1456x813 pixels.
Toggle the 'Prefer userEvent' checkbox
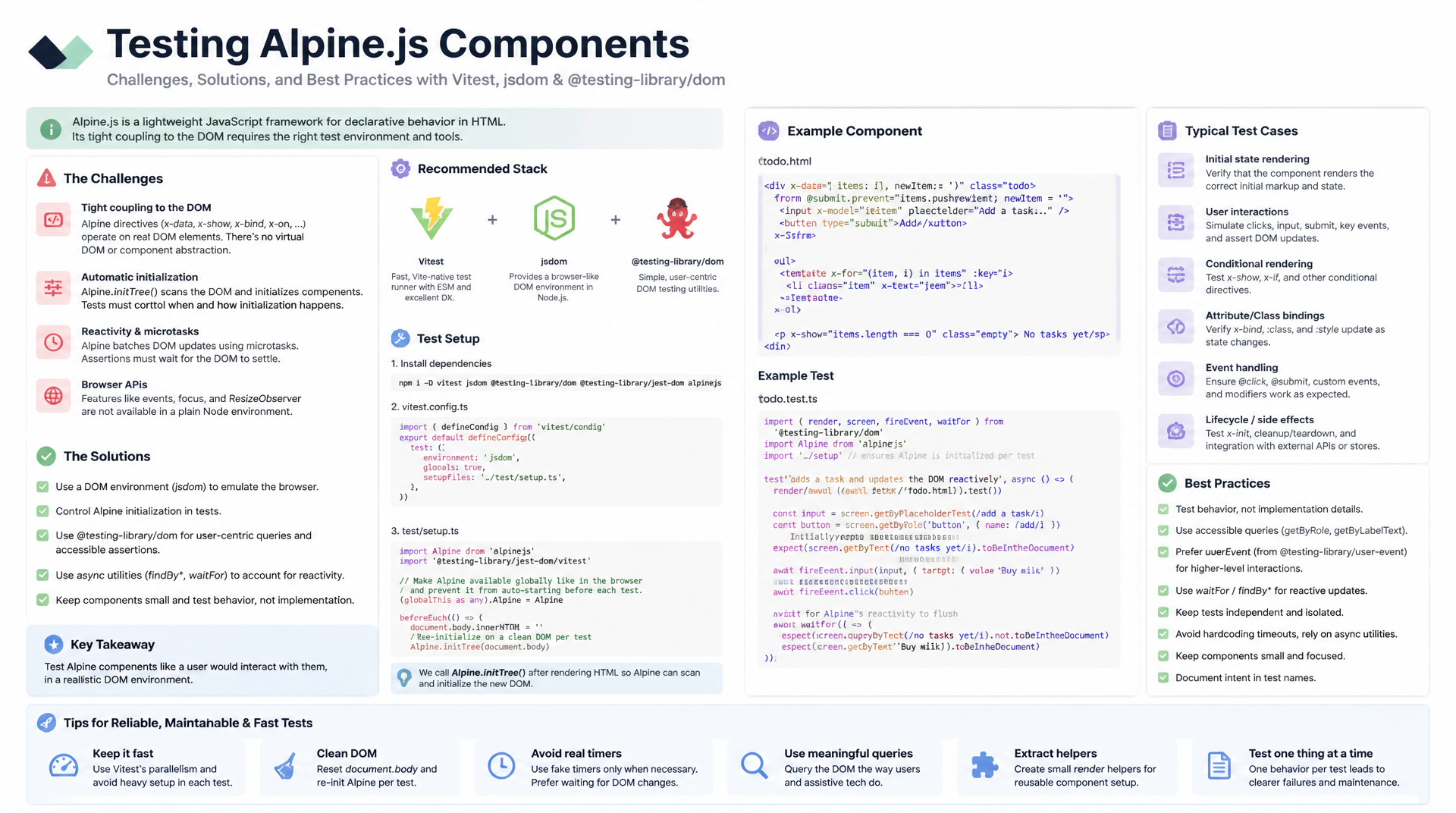click(1163, 552)
